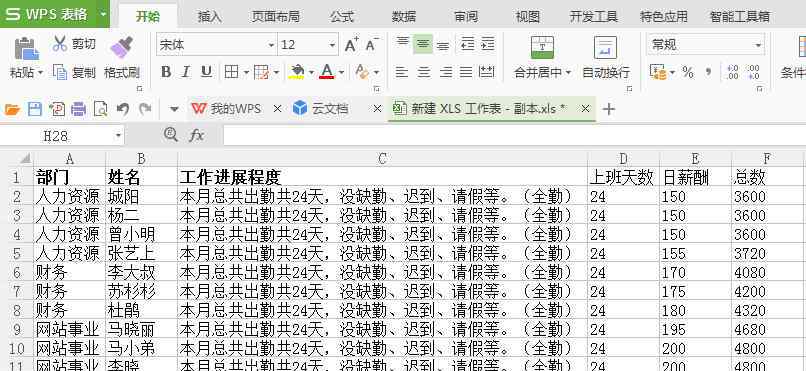
Task: Close the 我的WPS document tab
Action: point(277,109)
